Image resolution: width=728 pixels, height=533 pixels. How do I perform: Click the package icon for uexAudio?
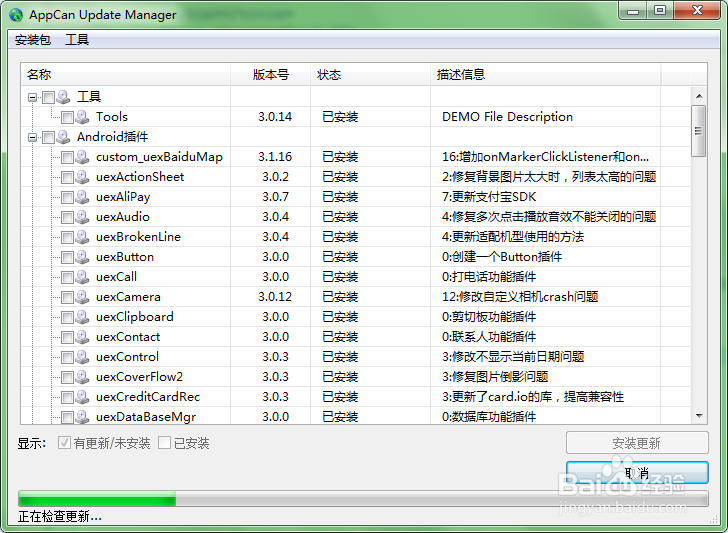82,217
